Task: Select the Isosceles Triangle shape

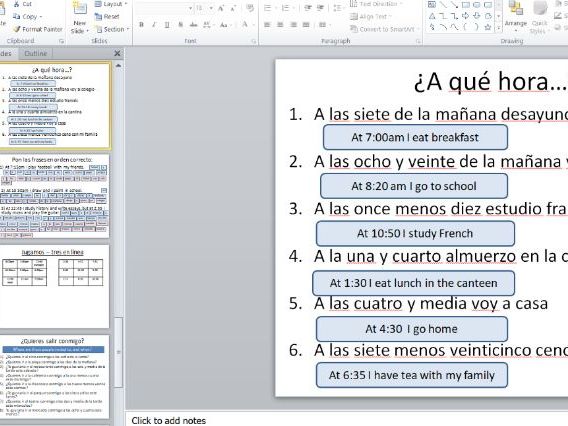Action: (x=432, y=16)
